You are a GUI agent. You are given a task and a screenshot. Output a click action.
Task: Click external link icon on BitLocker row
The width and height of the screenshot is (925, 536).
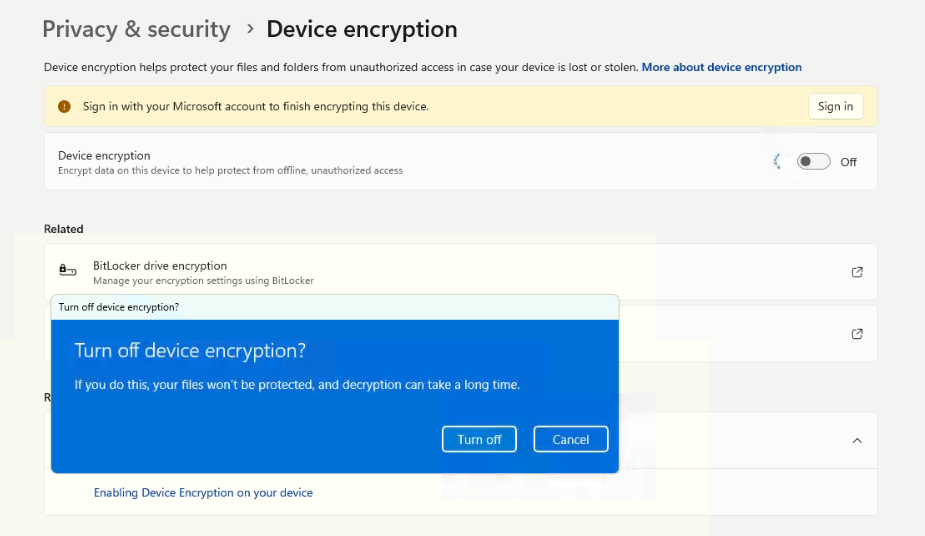click(857, 272)
